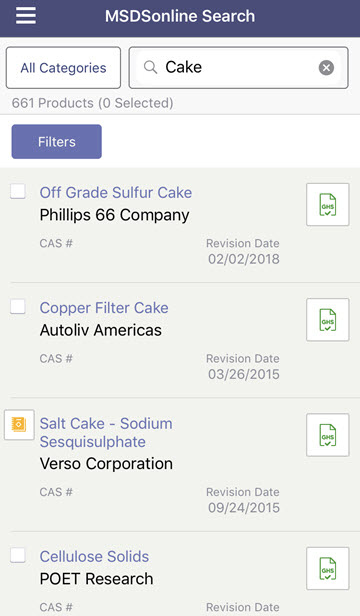360x616 pixels.
Task: Open GHS document for Off Grade Sulfur Cake
Action: [328, 204]
